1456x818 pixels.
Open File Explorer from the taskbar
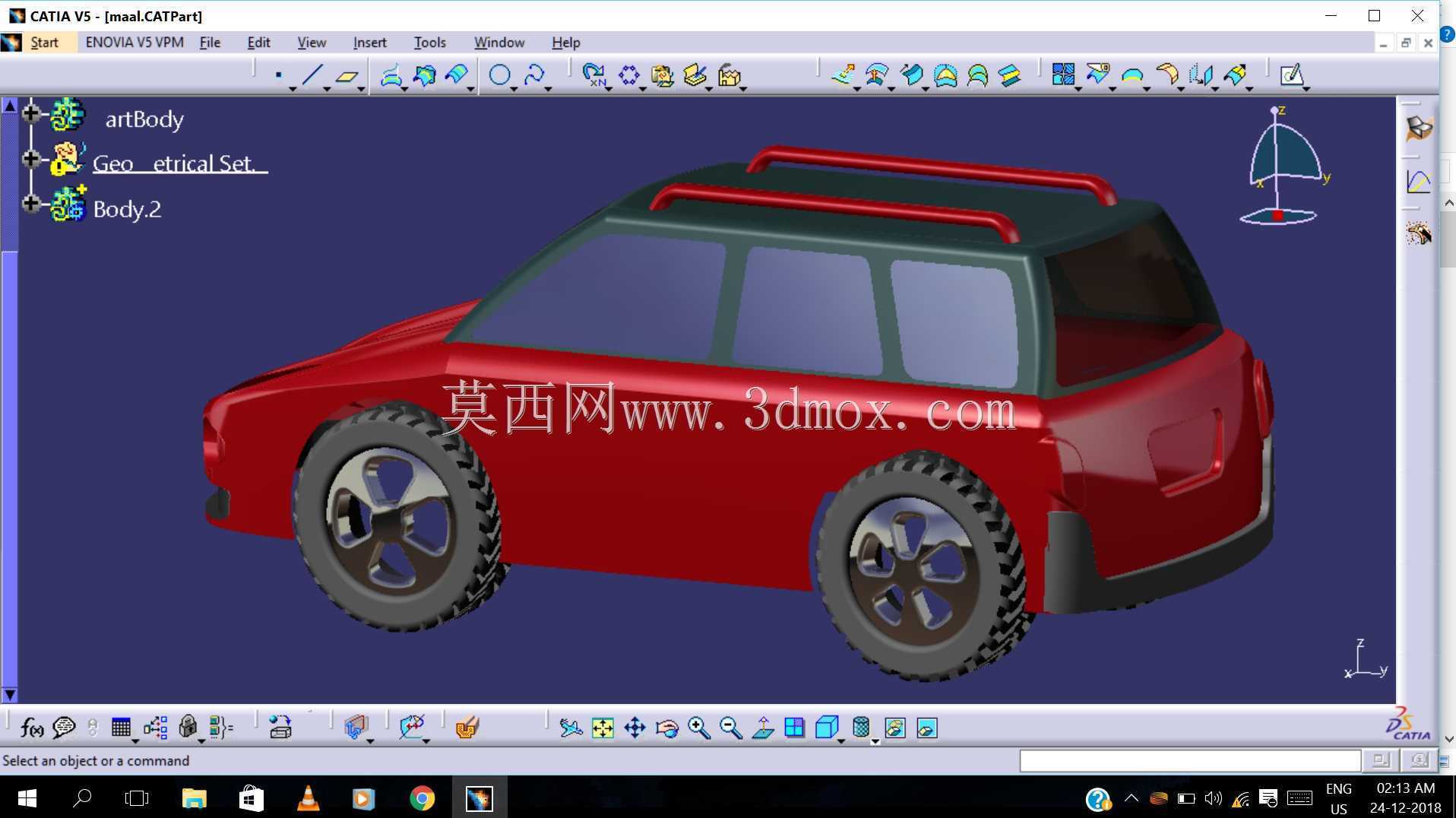coord(194,798)
